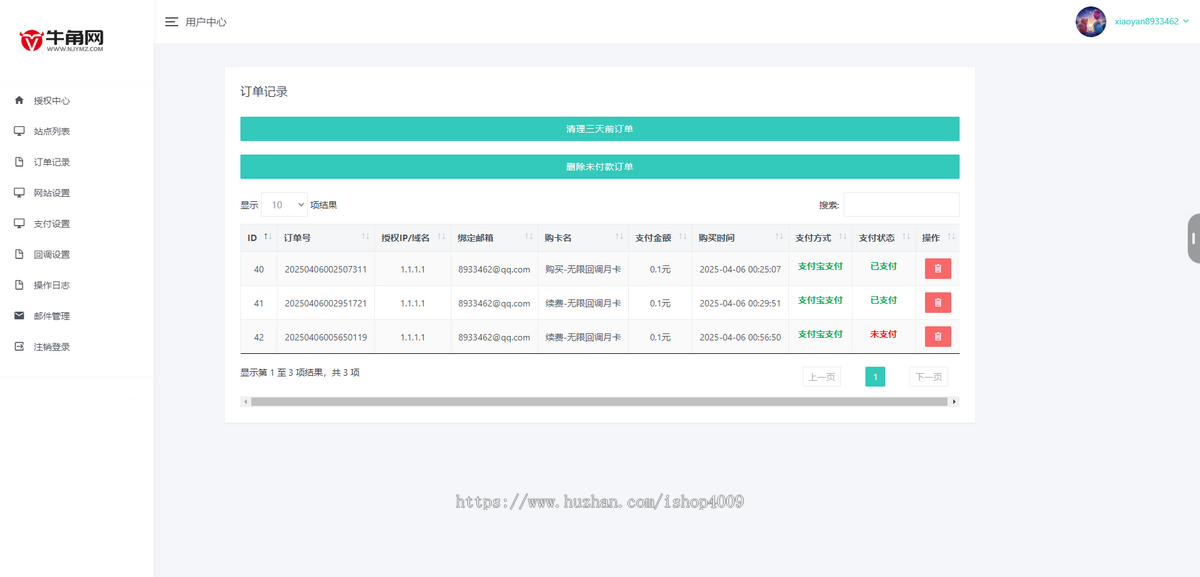Screen dimensions: 1200x577
Task: Click the logout icon next to 注销登录
Action: click(19, 346)
